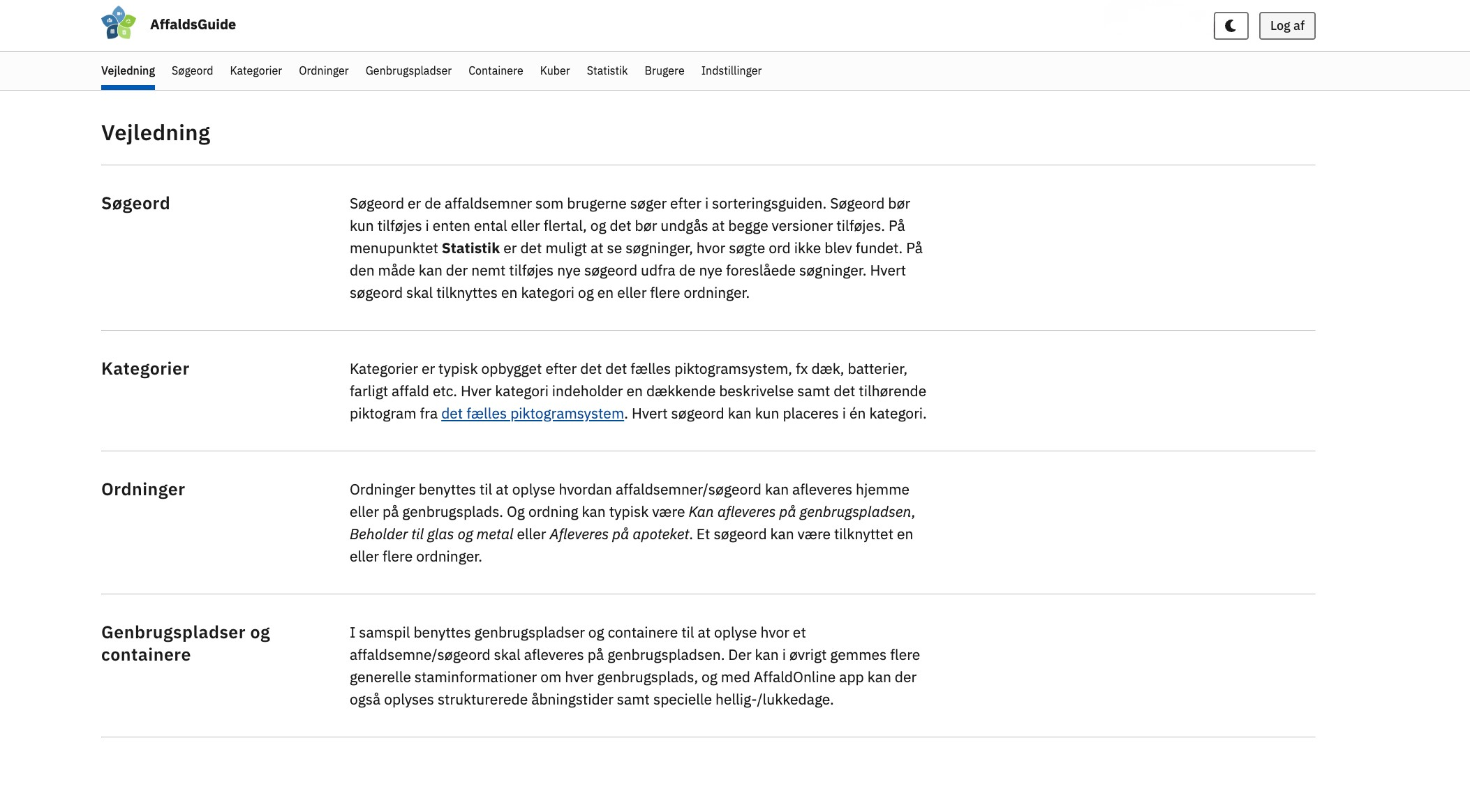Click the 'Genbrugspladser og containere' heading
The image size is (1470, 812).
pos(185,643)
